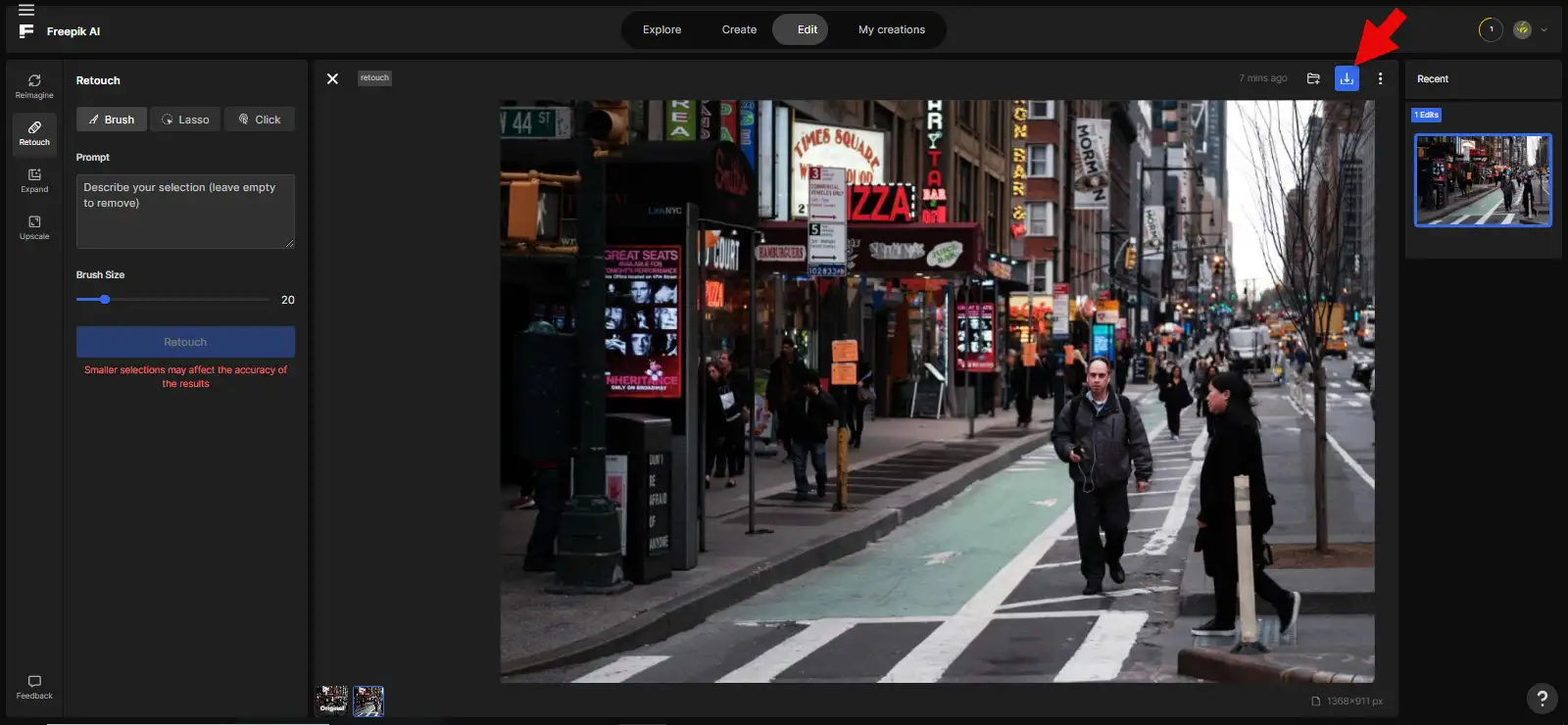Click the folder icon in toolbar
Viewport: 1568px width, 725px height.
[x=1313, y=78]
